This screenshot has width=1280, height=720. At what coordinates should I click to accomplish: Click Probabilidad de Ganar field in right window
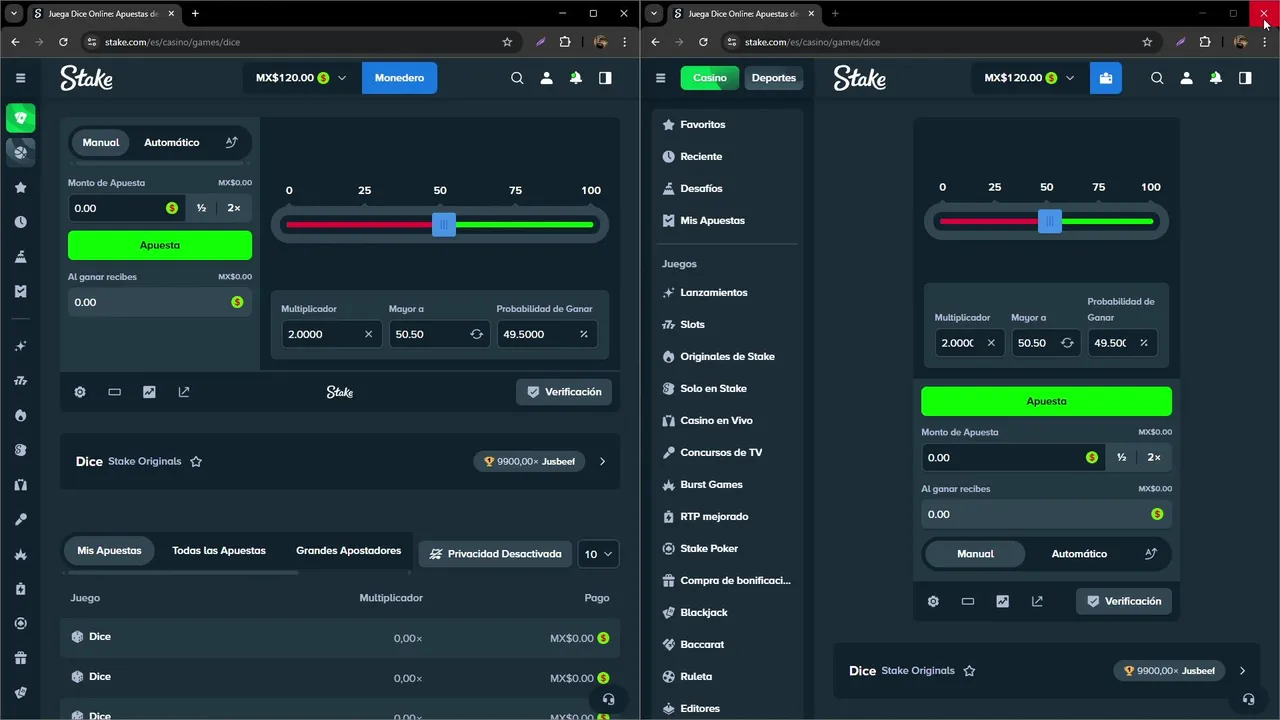(1123, 342)
